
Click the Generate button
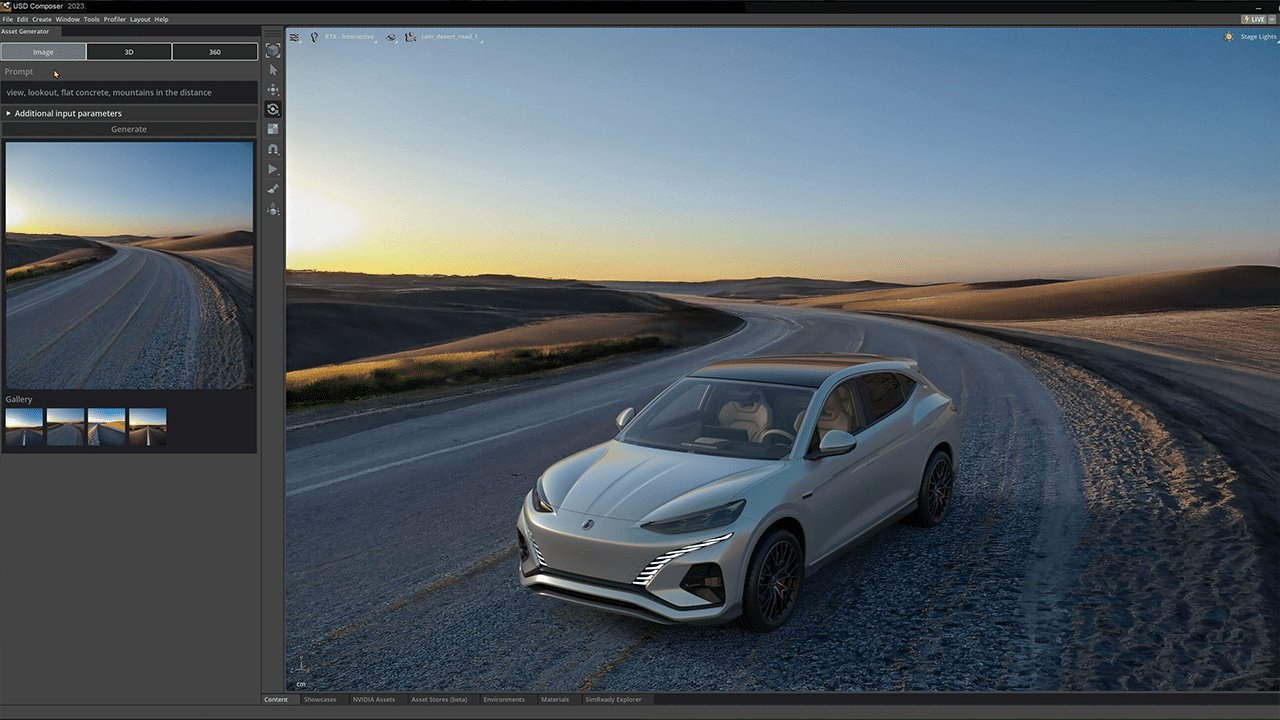click(129, 129)
